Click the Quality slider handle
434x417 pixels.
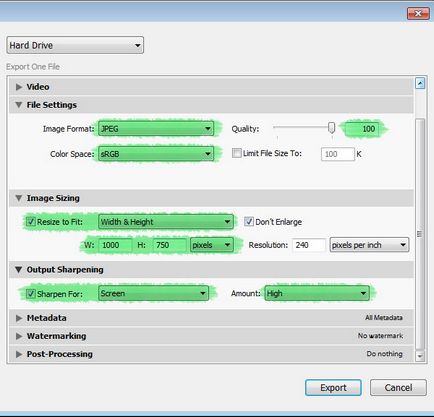coord(331,128)
